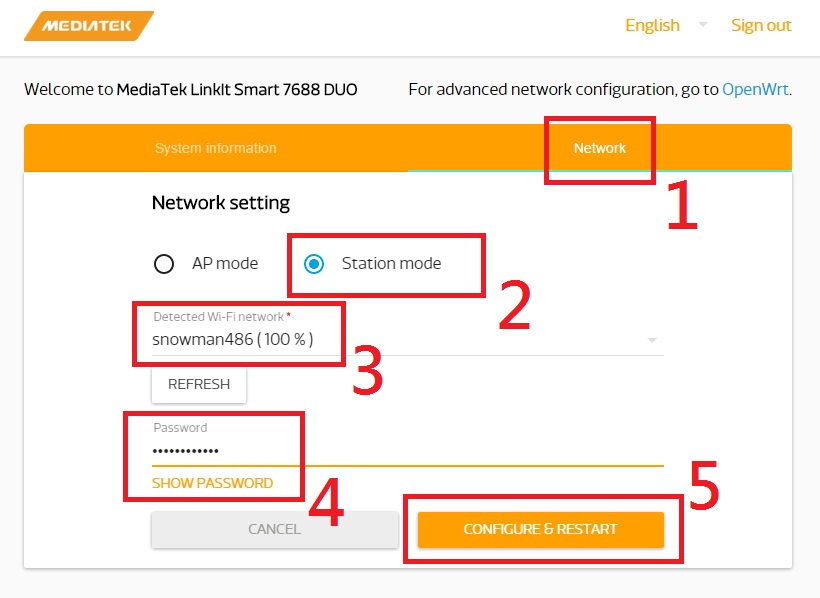Open the OpenWrt advanced configuration link
The height and width of the screenshot is (598, 820).
coord(755,89)
